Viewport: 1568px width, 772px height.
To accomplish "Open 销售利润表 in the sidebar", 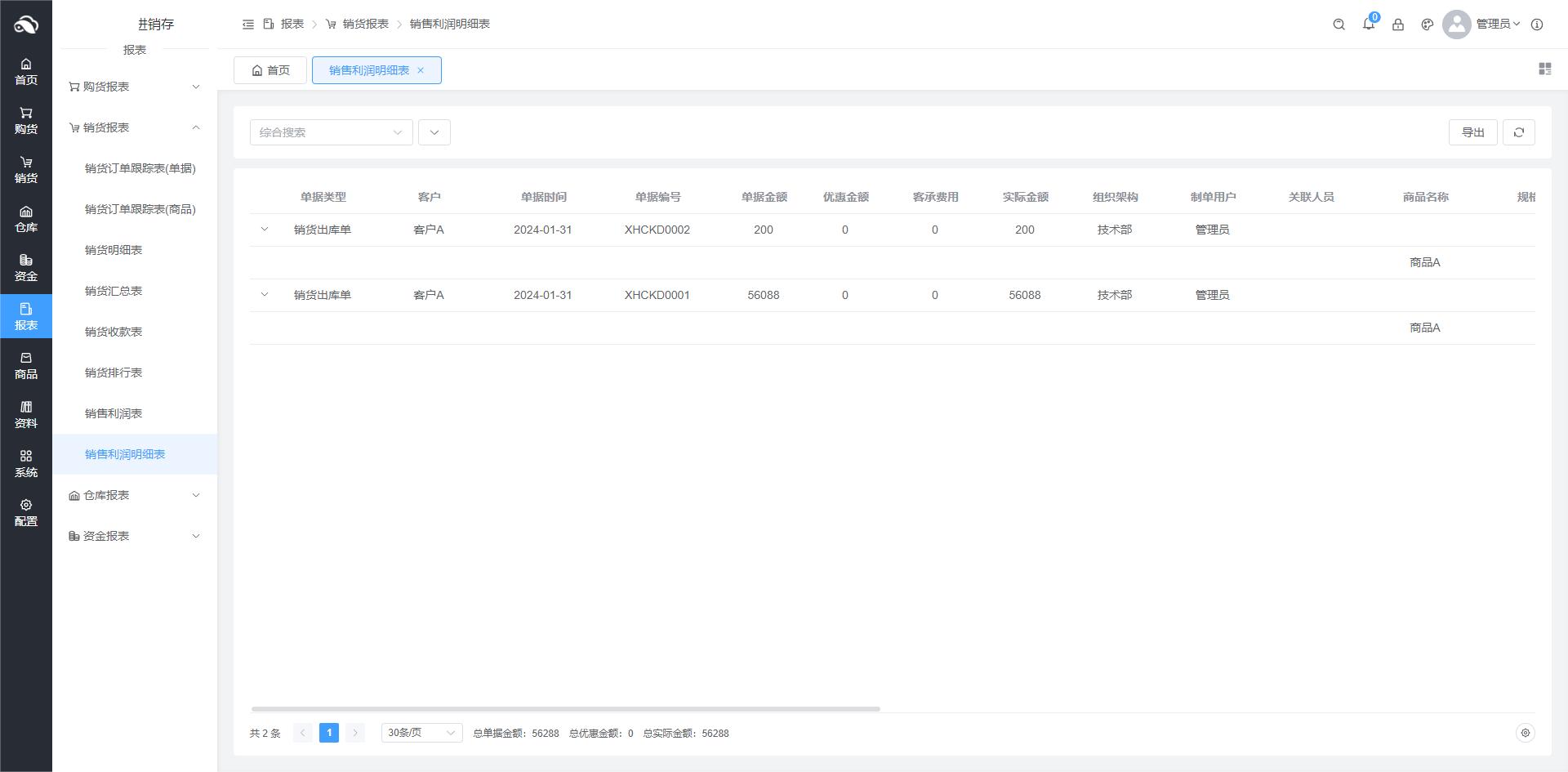I will pos(114,413).
